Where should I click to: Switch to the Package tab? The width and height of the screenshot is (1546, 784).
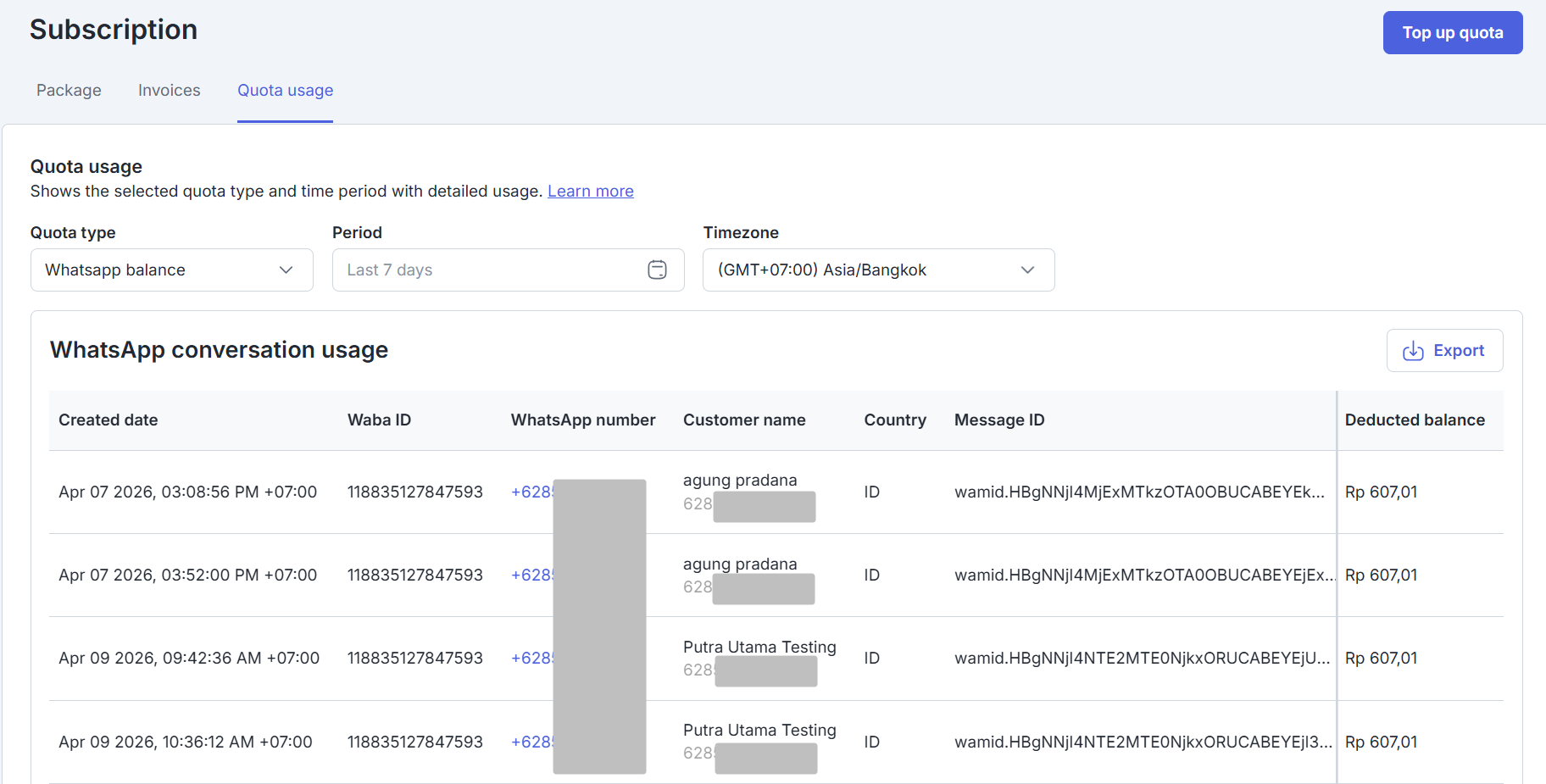pyautogui.click(x=69, y=91)
